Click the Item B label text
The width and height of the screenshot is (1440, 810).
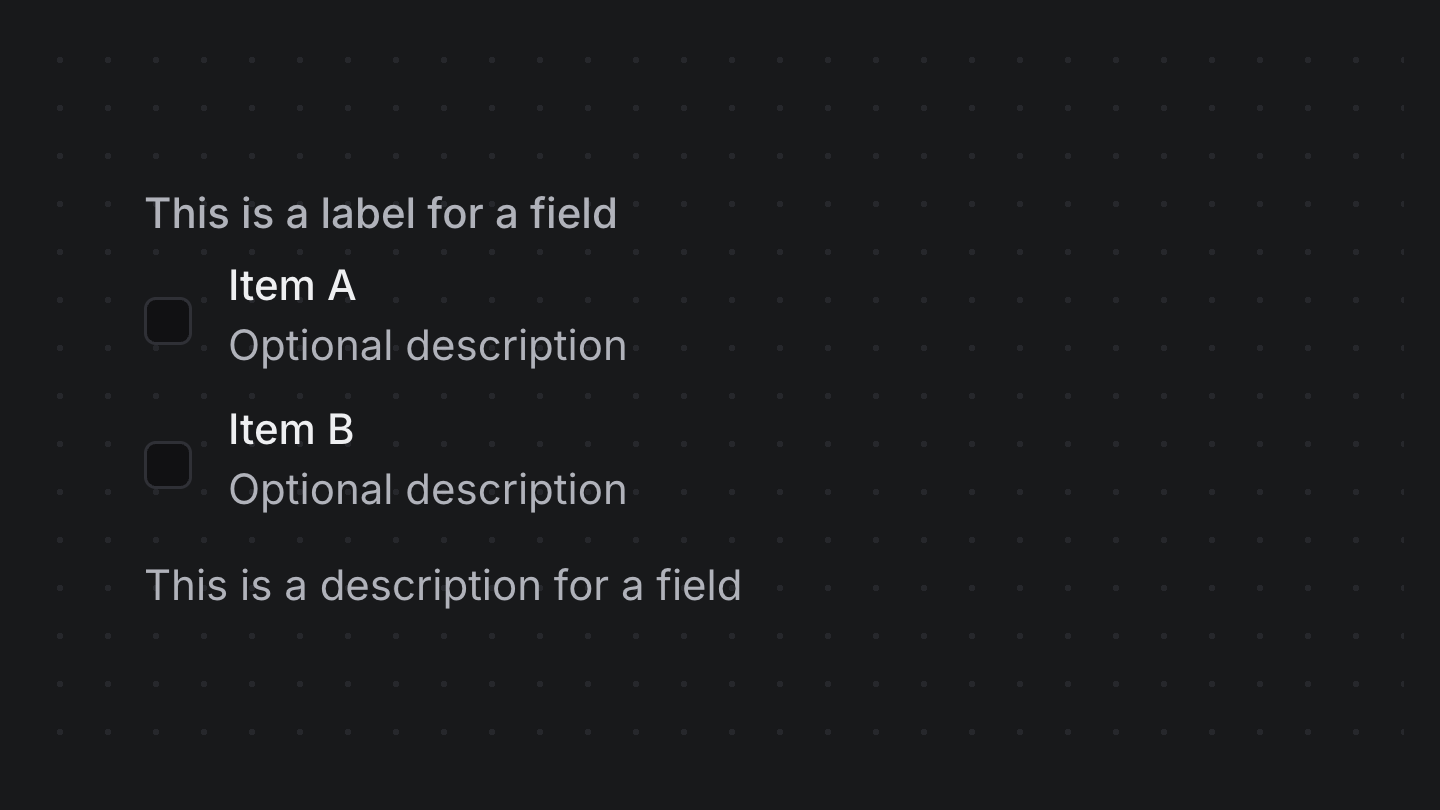[291, 430]
